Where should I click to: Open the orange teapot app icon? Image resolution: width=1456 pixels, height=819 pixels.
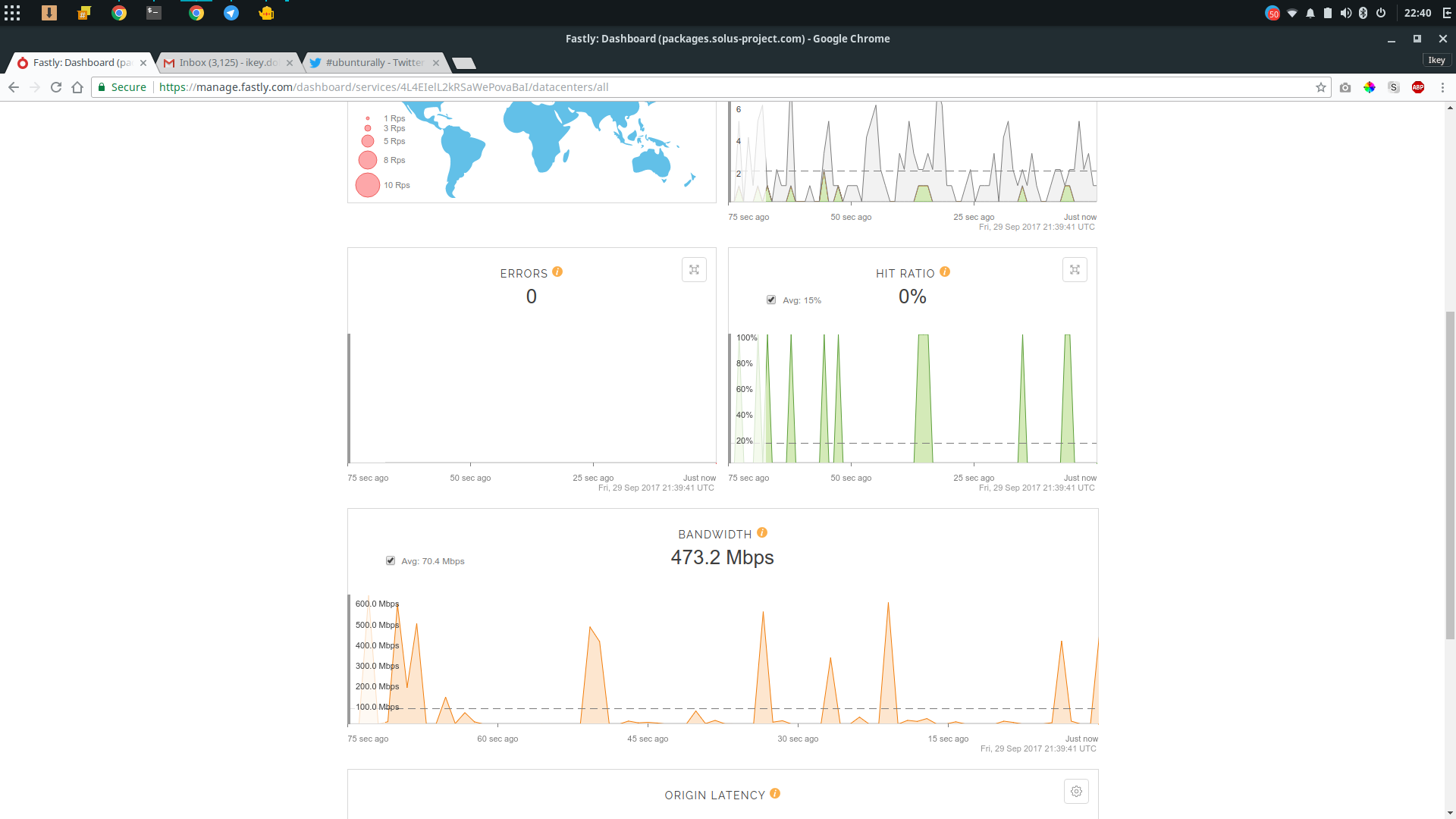click(266, 13)
